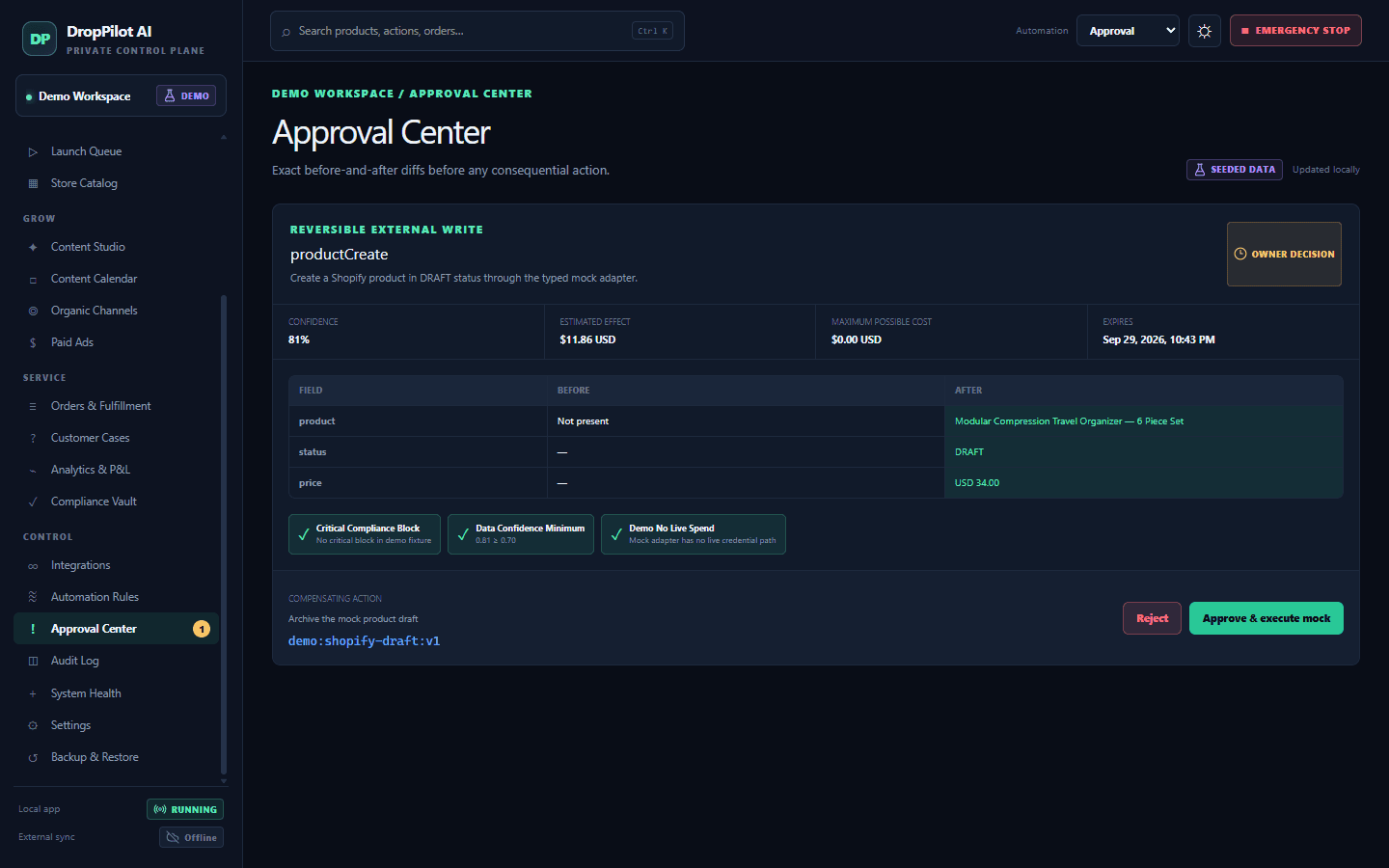Open the Demo Workspace switcher
Viewport: 1389px width, 868px height.
coord(121,95)
